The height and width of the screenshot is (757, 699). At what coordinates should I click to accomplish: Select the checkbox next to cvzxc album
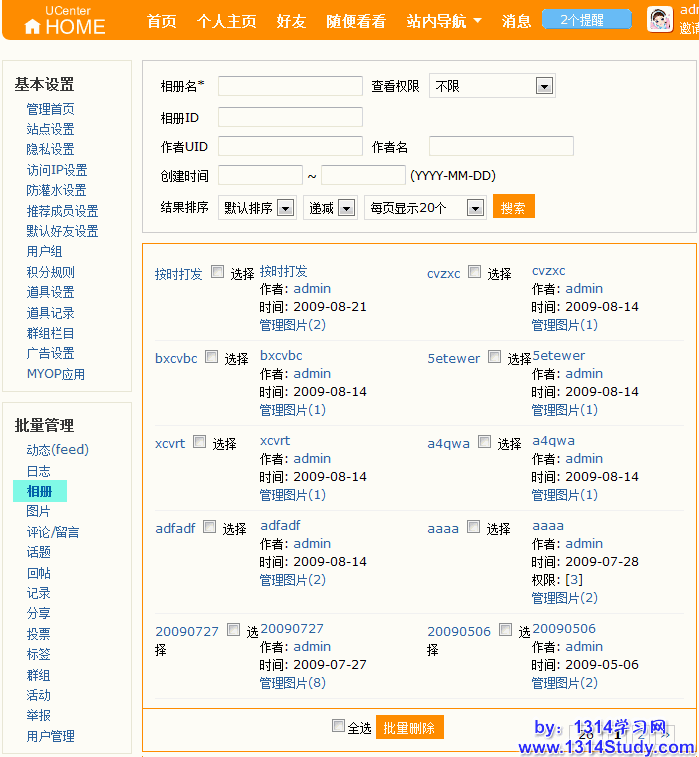click(474, 272)
